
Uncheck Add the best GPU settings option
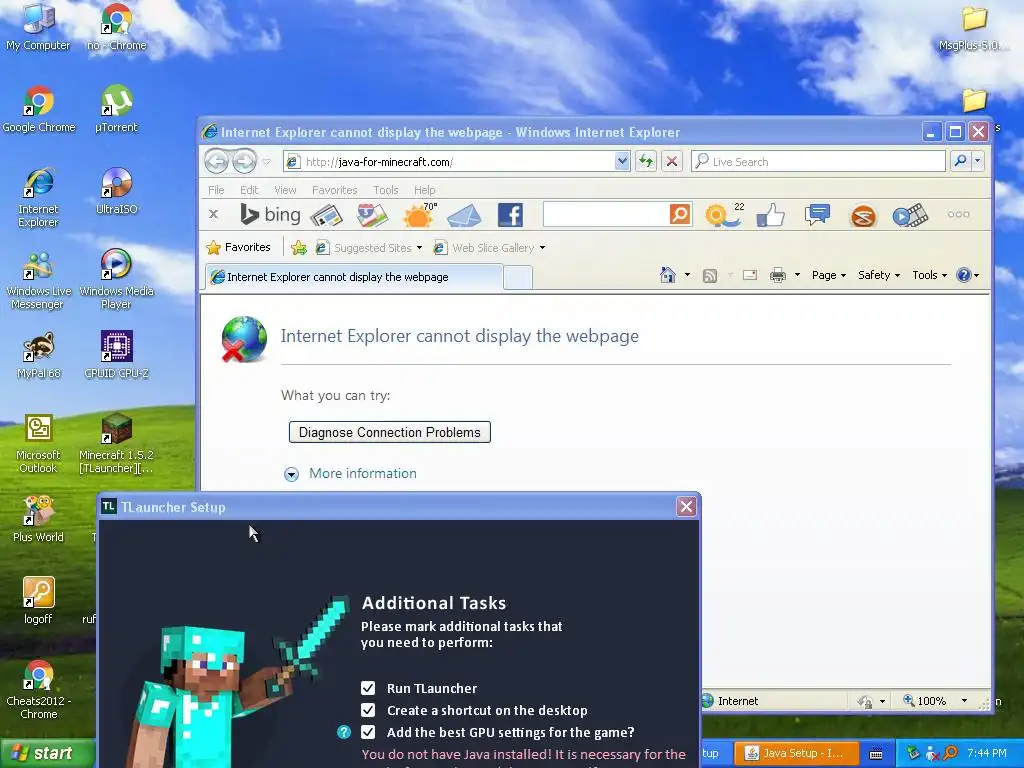pyautogui.click(x=368, y=732)
